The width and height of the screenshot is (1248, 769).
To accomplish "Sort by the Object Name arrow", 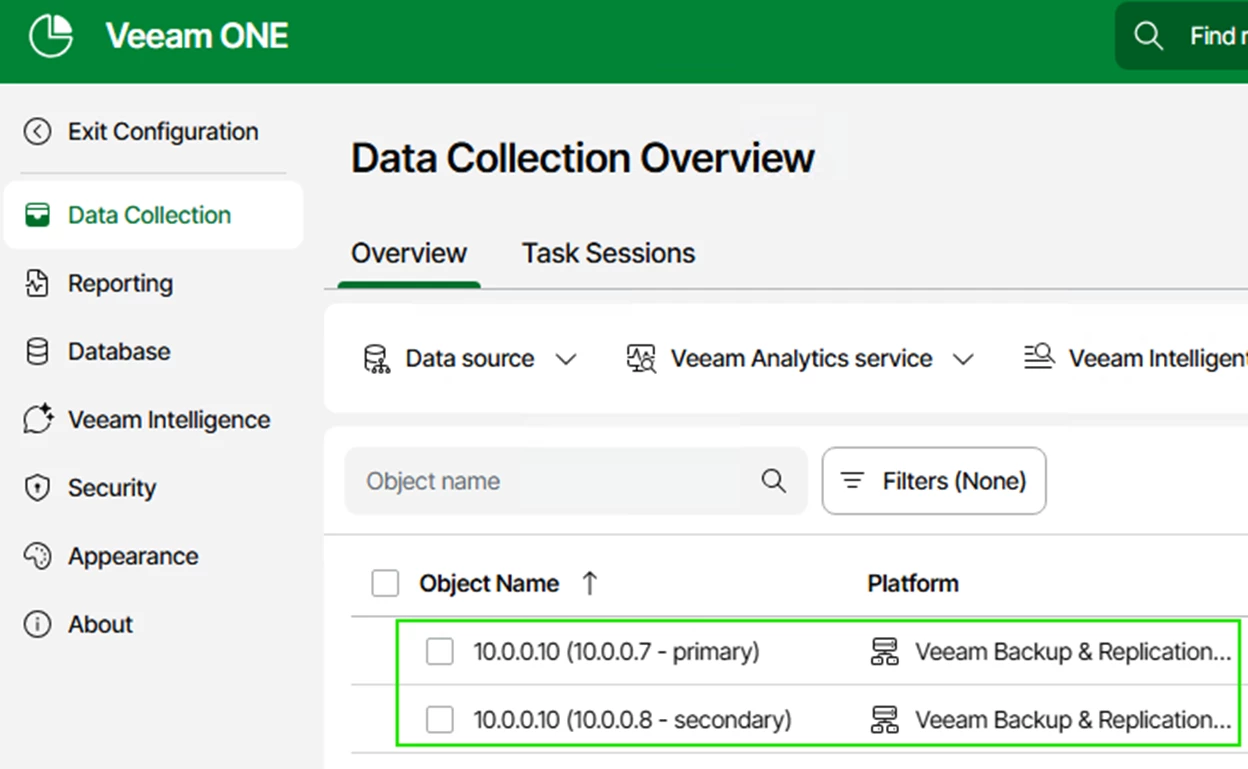I will pyautogui.click(x=590, y=584).
